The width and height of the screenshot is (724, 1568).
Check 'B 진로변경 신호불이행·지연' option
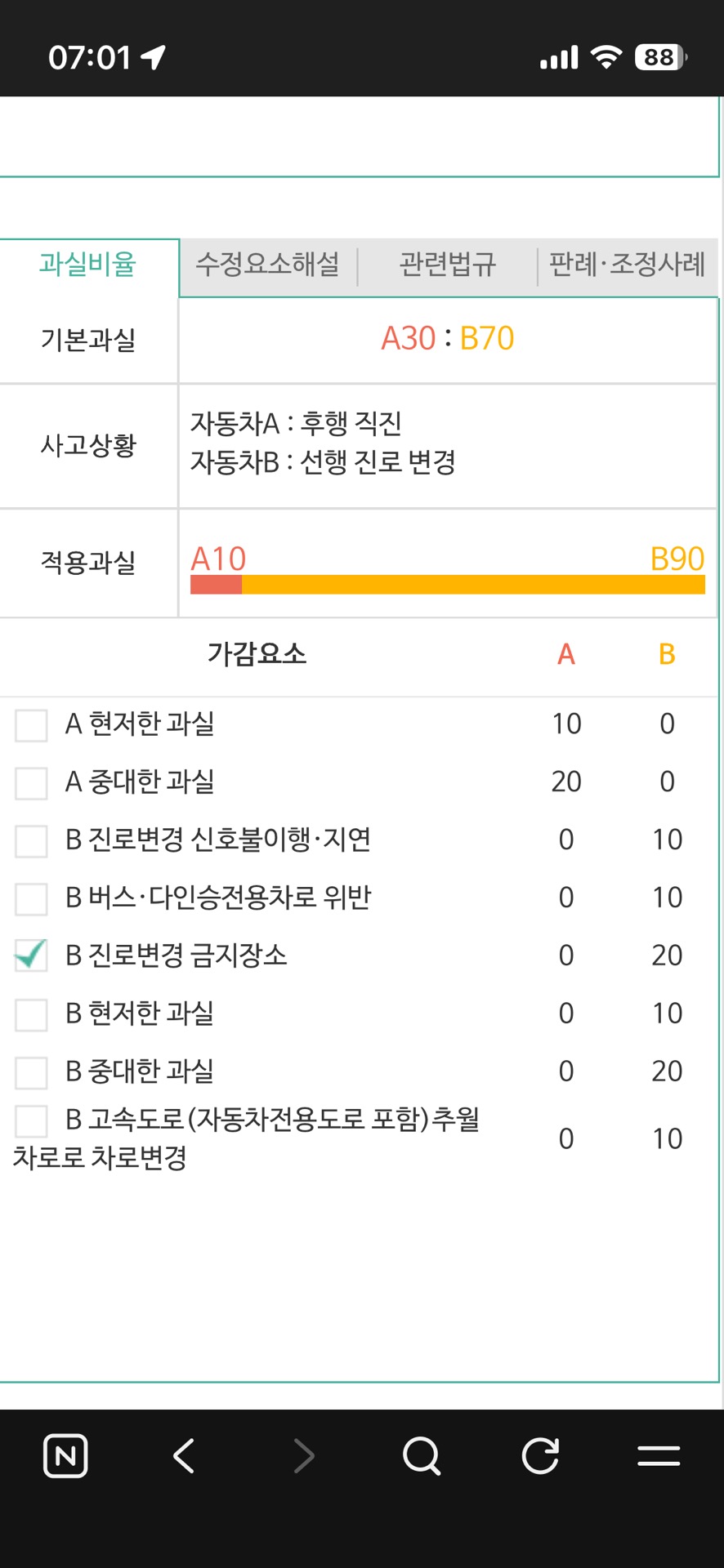pyautogui.click(x=31, y=841)
